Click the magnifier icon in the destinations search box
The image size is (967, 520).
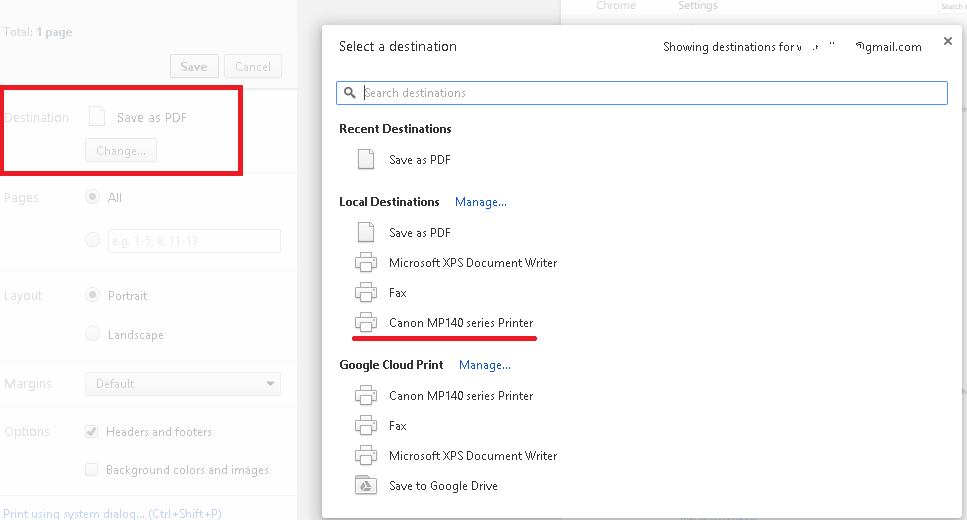[x=350, y=93]
